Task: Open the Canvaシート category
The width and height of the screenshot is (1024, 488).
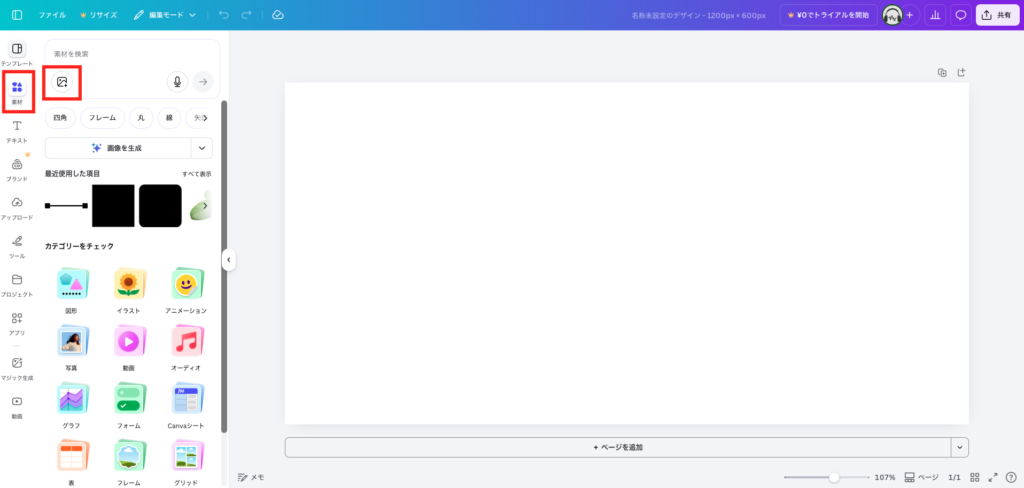Action: [x=186, y=406]
